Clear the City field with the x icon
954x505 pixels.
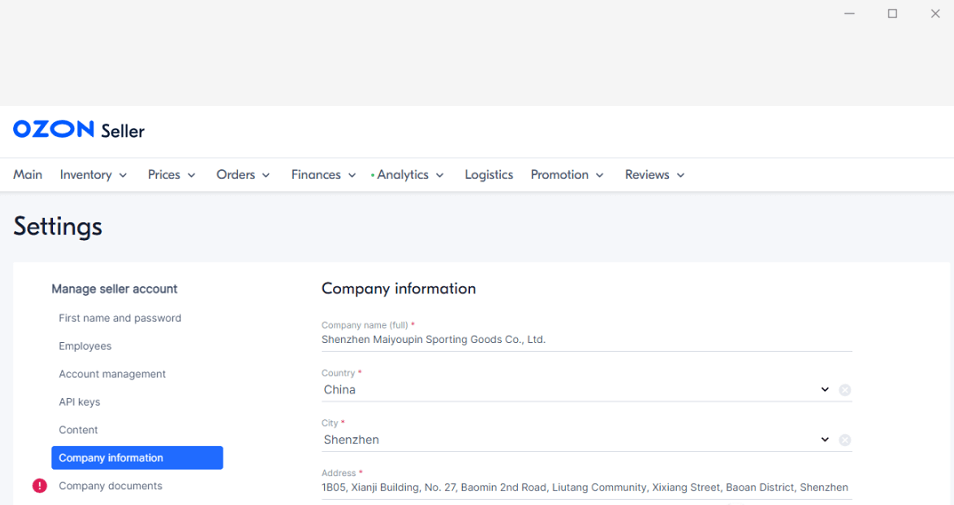coord(845,440)
